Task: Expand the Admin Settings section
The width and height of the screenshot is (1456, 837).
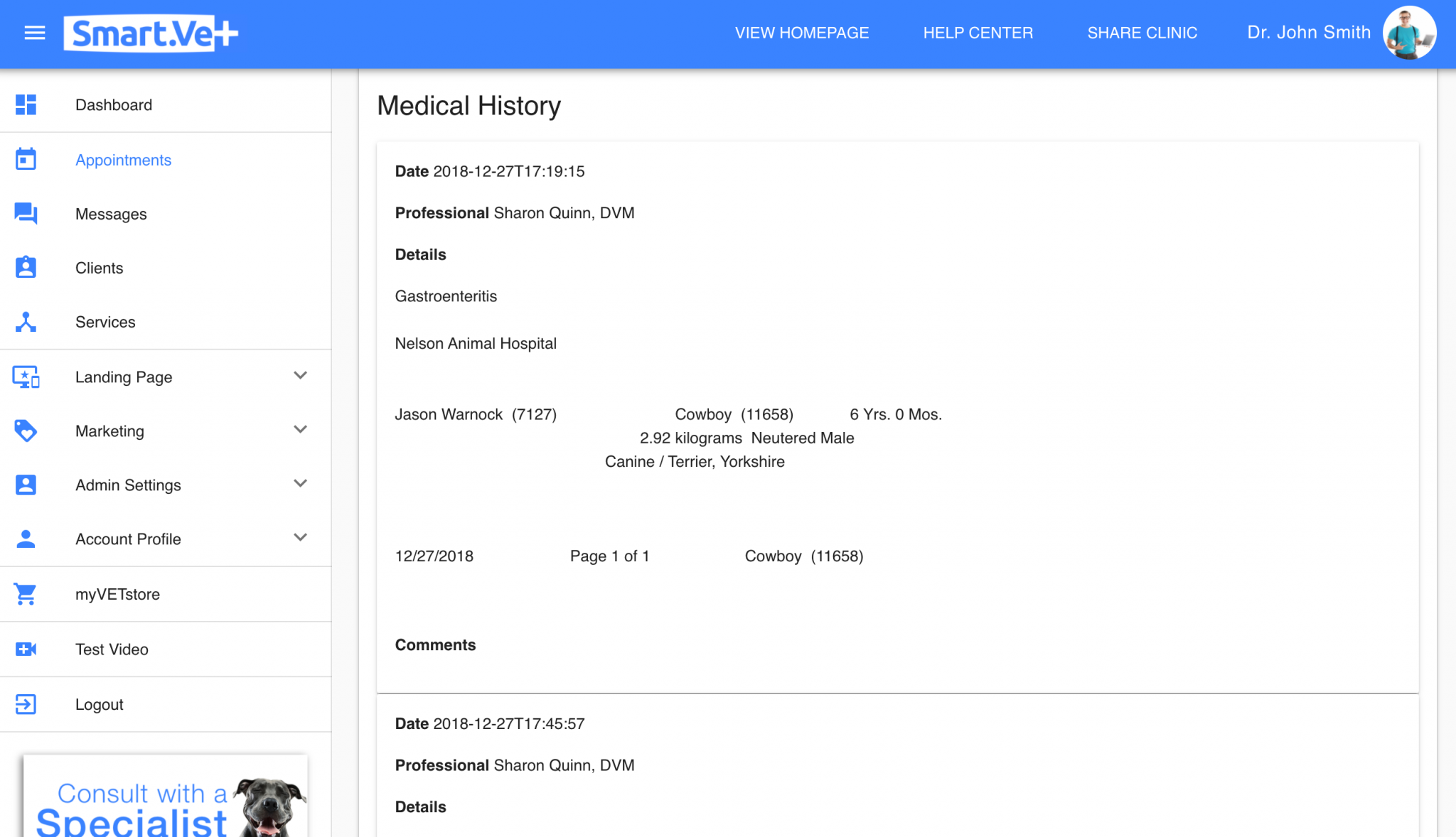Action: (x=300, y=484)
